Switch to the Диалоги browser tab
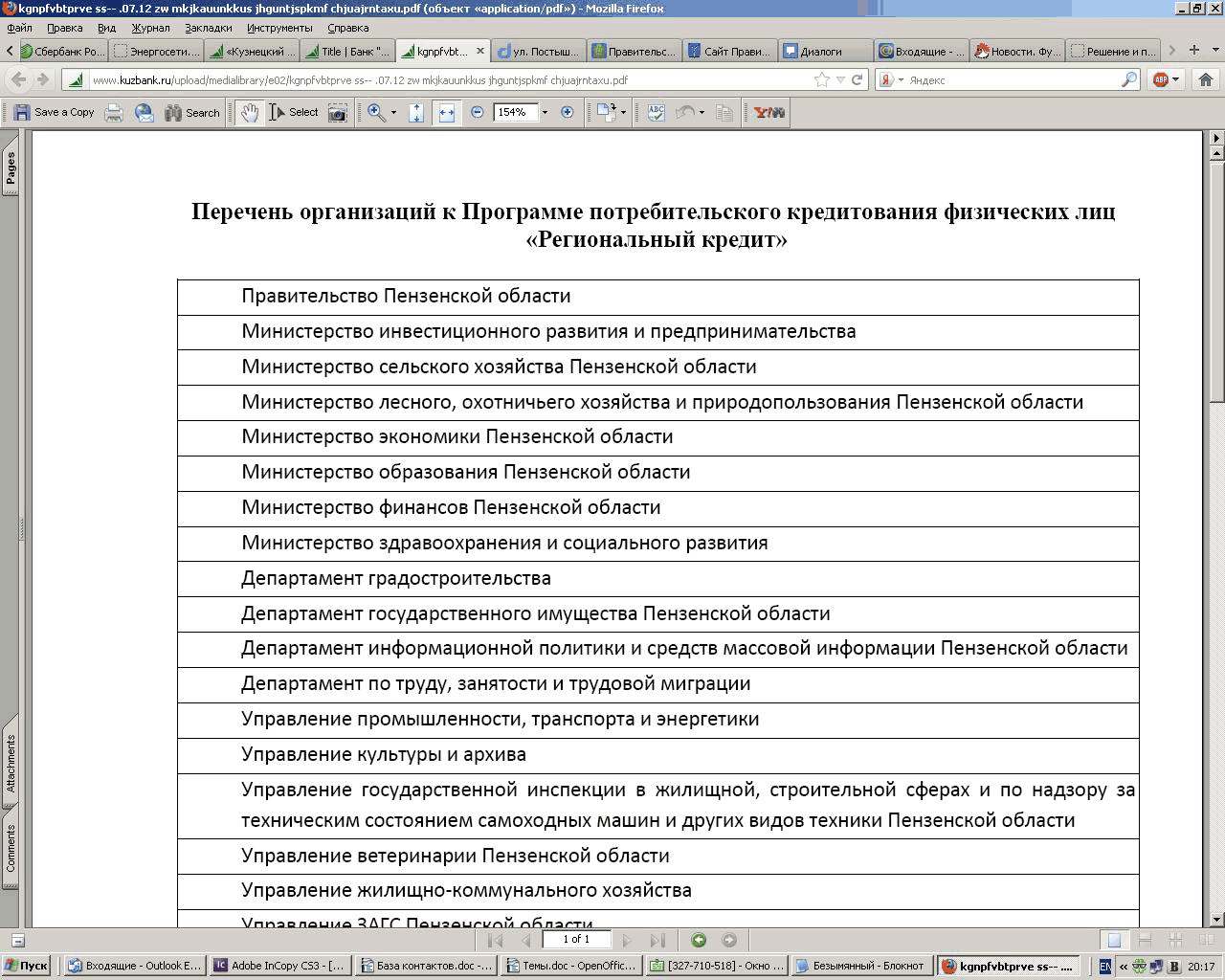 point(826,51)
